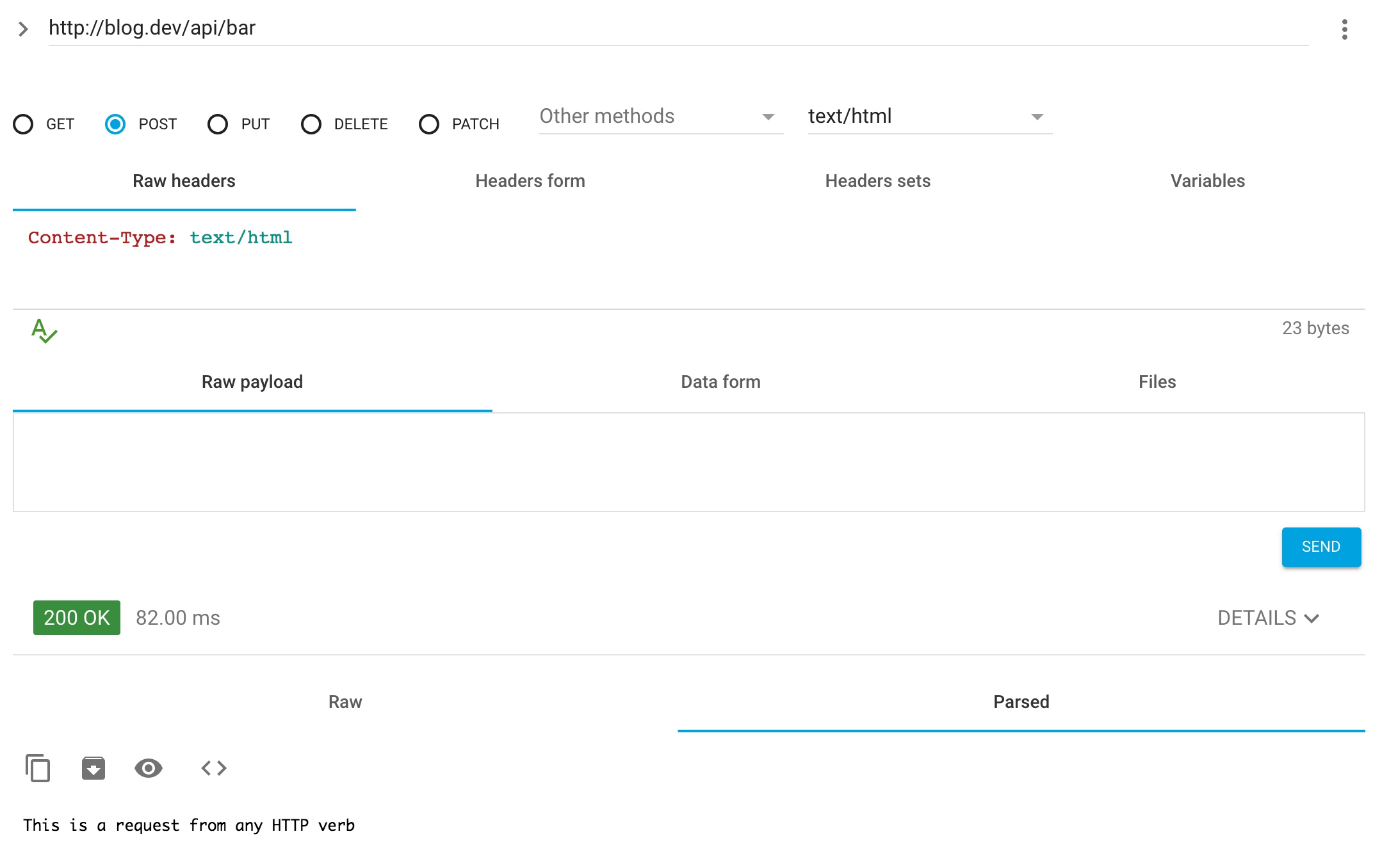
Task: Open the Files payload tab
Action: click(x=1157, y=382)
